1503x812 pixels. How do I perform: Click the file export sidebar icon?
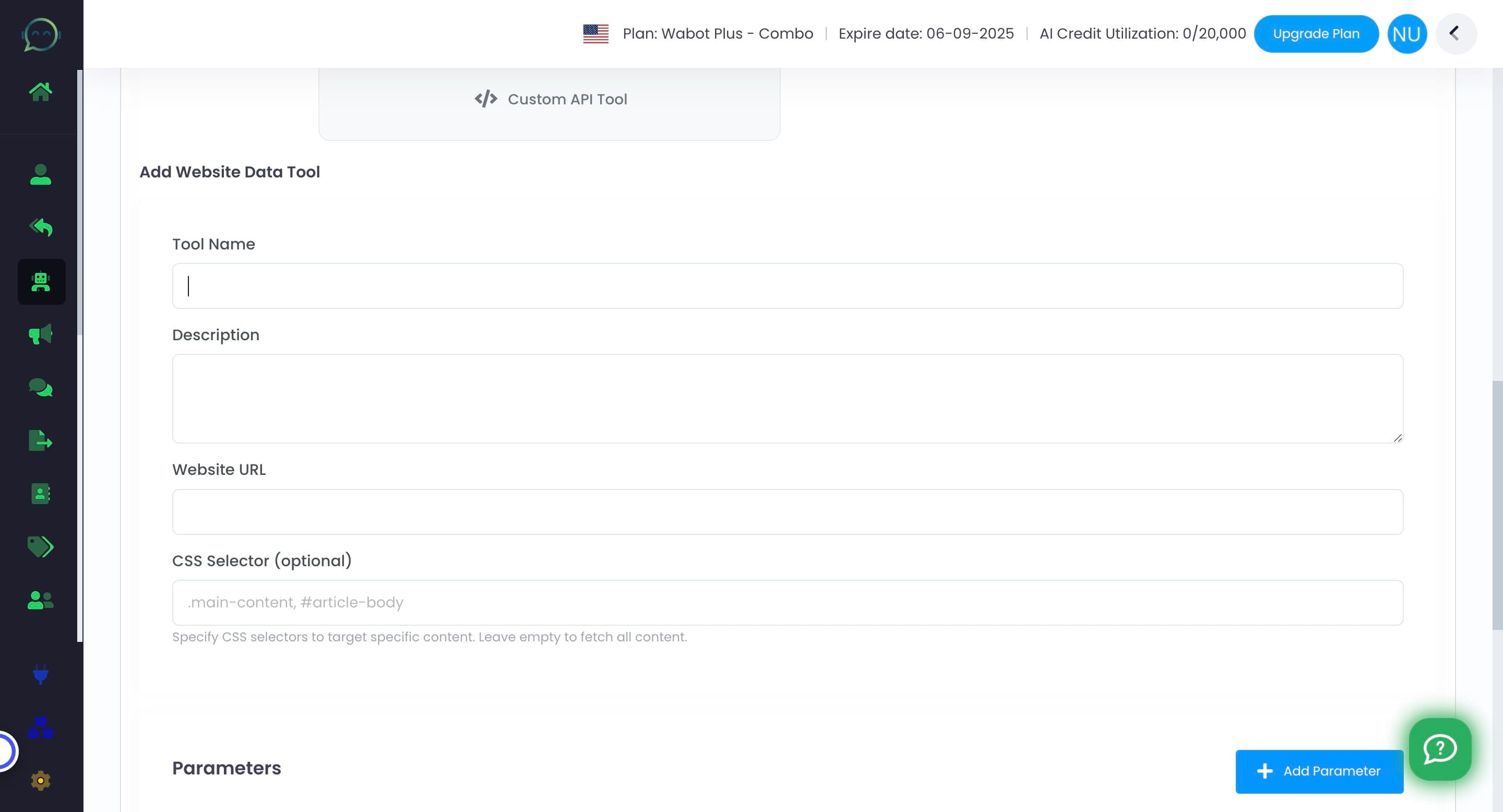pos(40,440)
